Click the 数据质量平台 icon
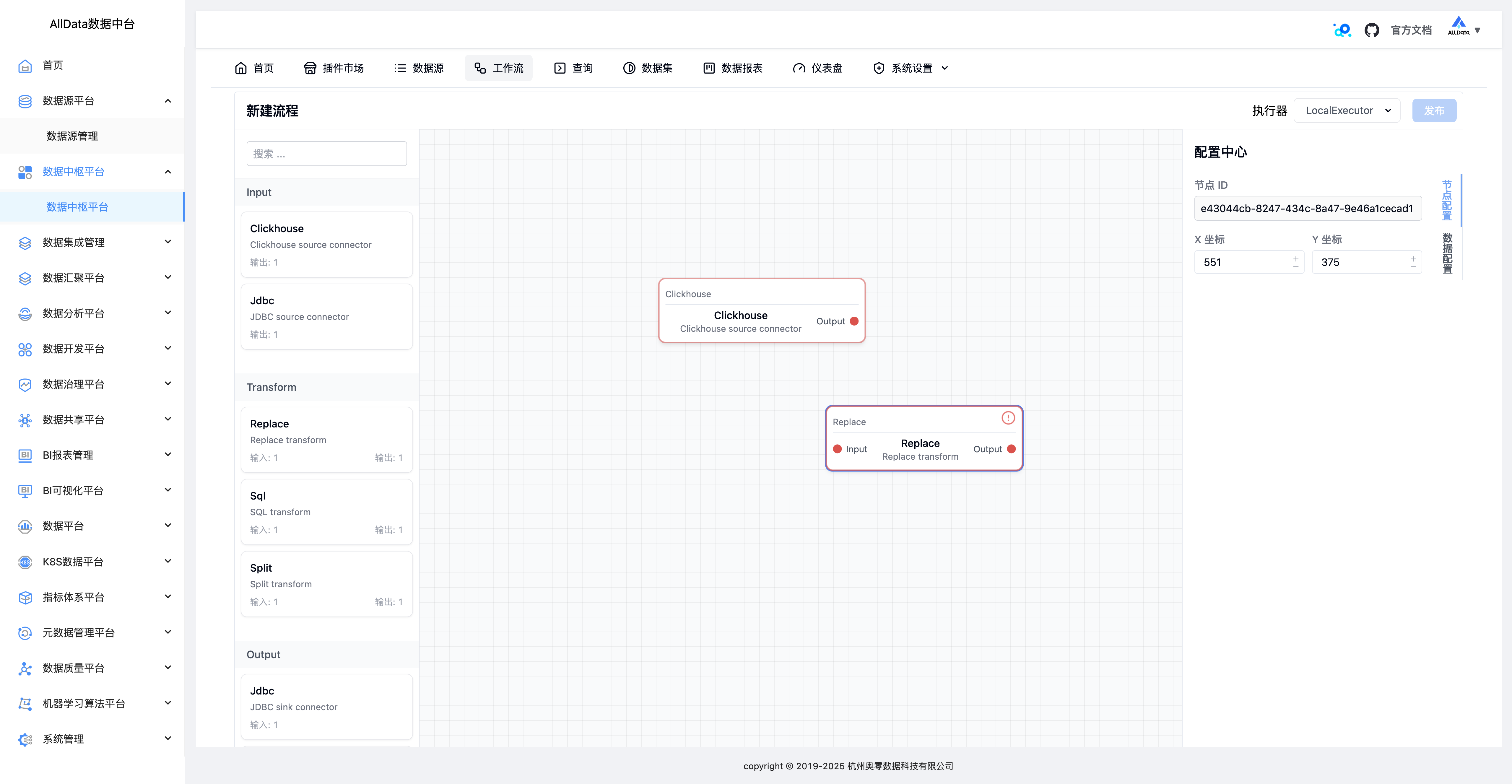The width and height of the screenshot is (1512, 784). click(25, 668)
